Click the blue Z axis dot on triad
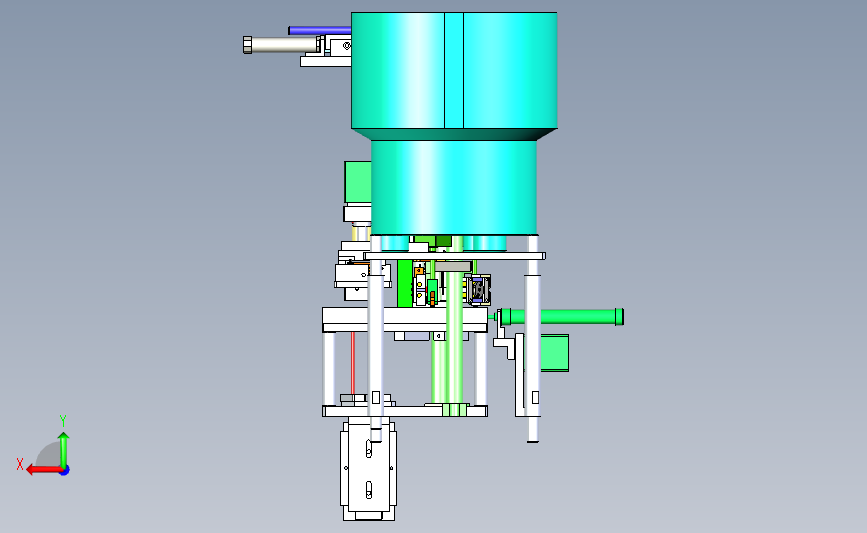This screenshot has width=867, height=533. (x=65, y=471)
